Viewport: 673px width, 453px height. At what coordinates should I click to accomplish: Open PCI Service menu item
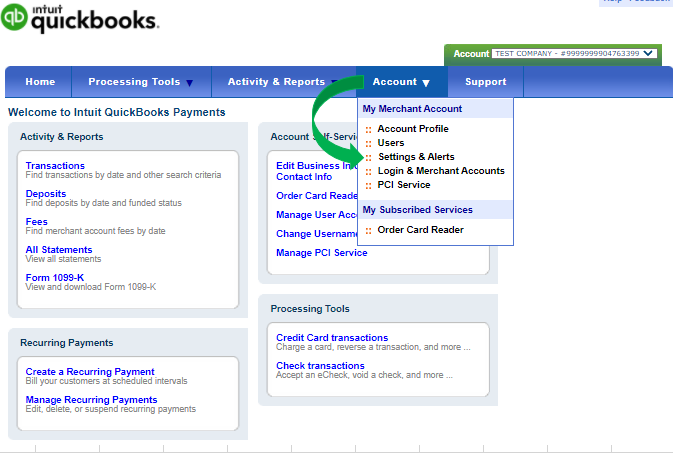403,185
